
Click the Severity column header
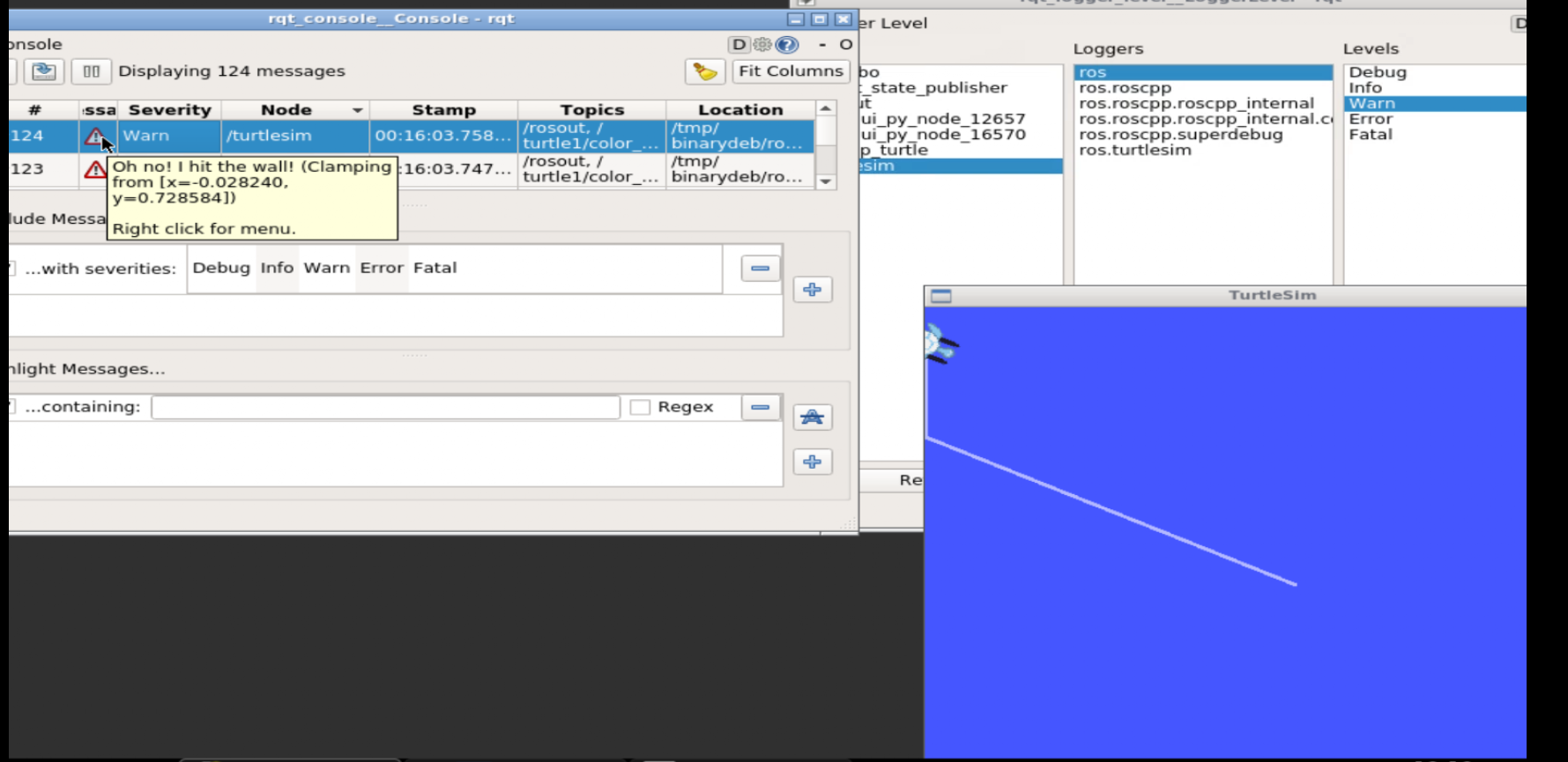click(x=169, y=110)
